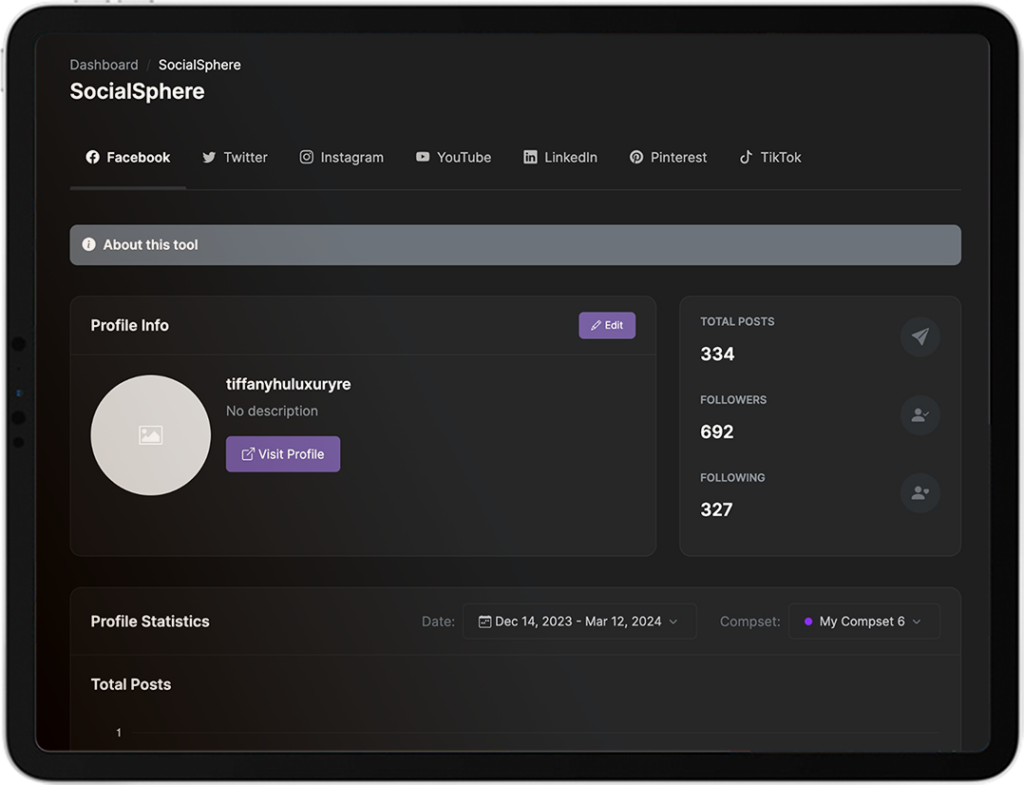Open the calendar icon inside the date selector

pyautogui.click(x=485, y=620)
